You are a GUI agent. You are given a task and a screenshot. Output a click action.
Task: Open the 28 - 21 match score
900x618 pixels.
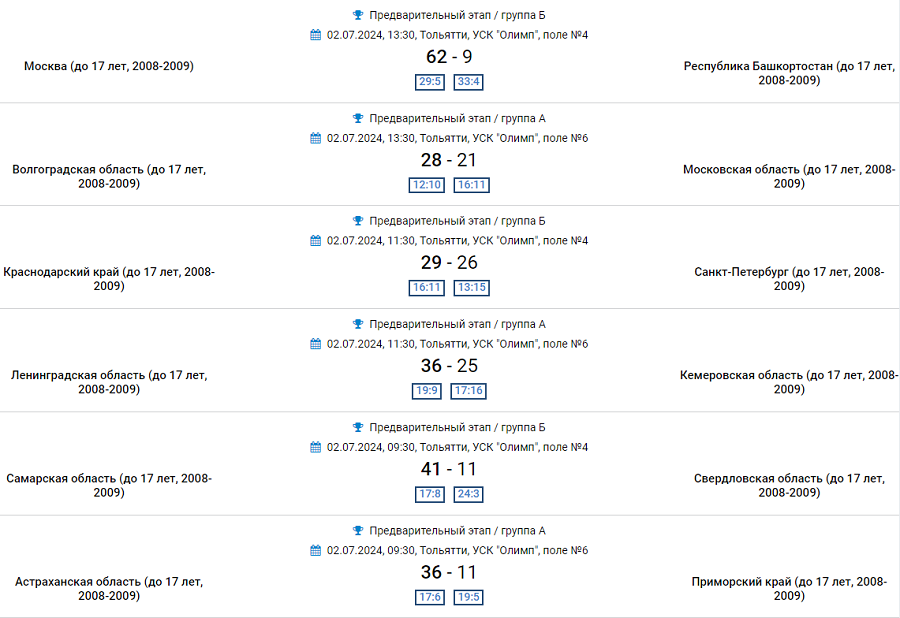(449, 160)
